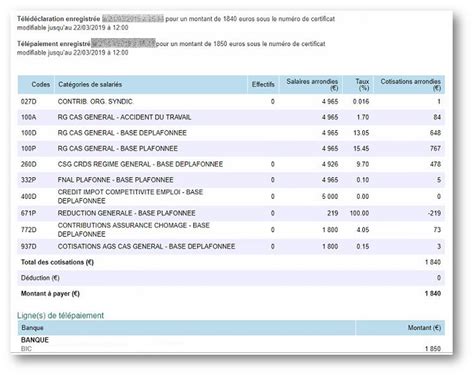Click 'Total des cotisations (€)' label
This screenshot has height=376, width=474.
(57, 262)
